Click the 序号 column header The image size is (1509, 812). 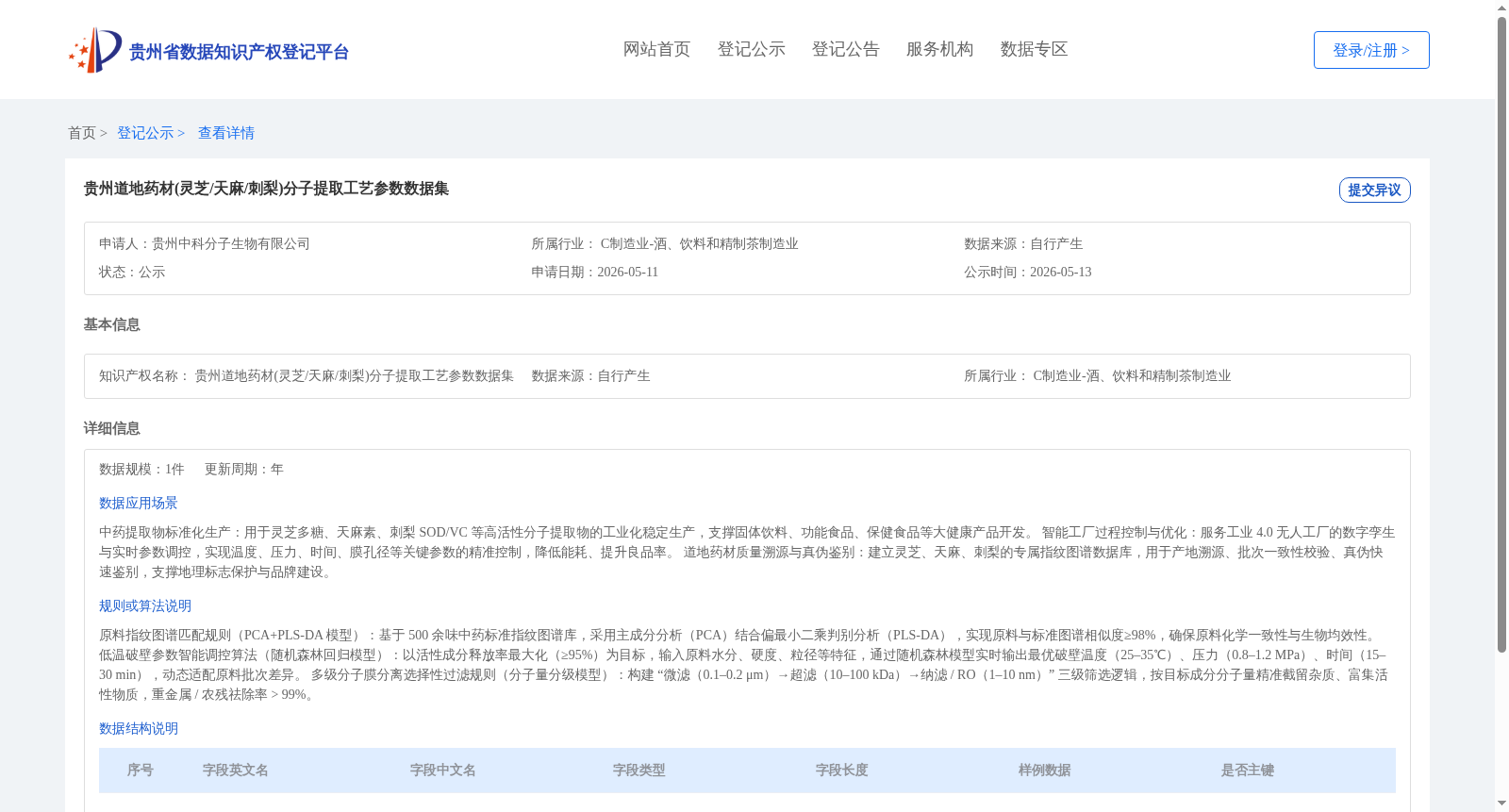[141, 770]
